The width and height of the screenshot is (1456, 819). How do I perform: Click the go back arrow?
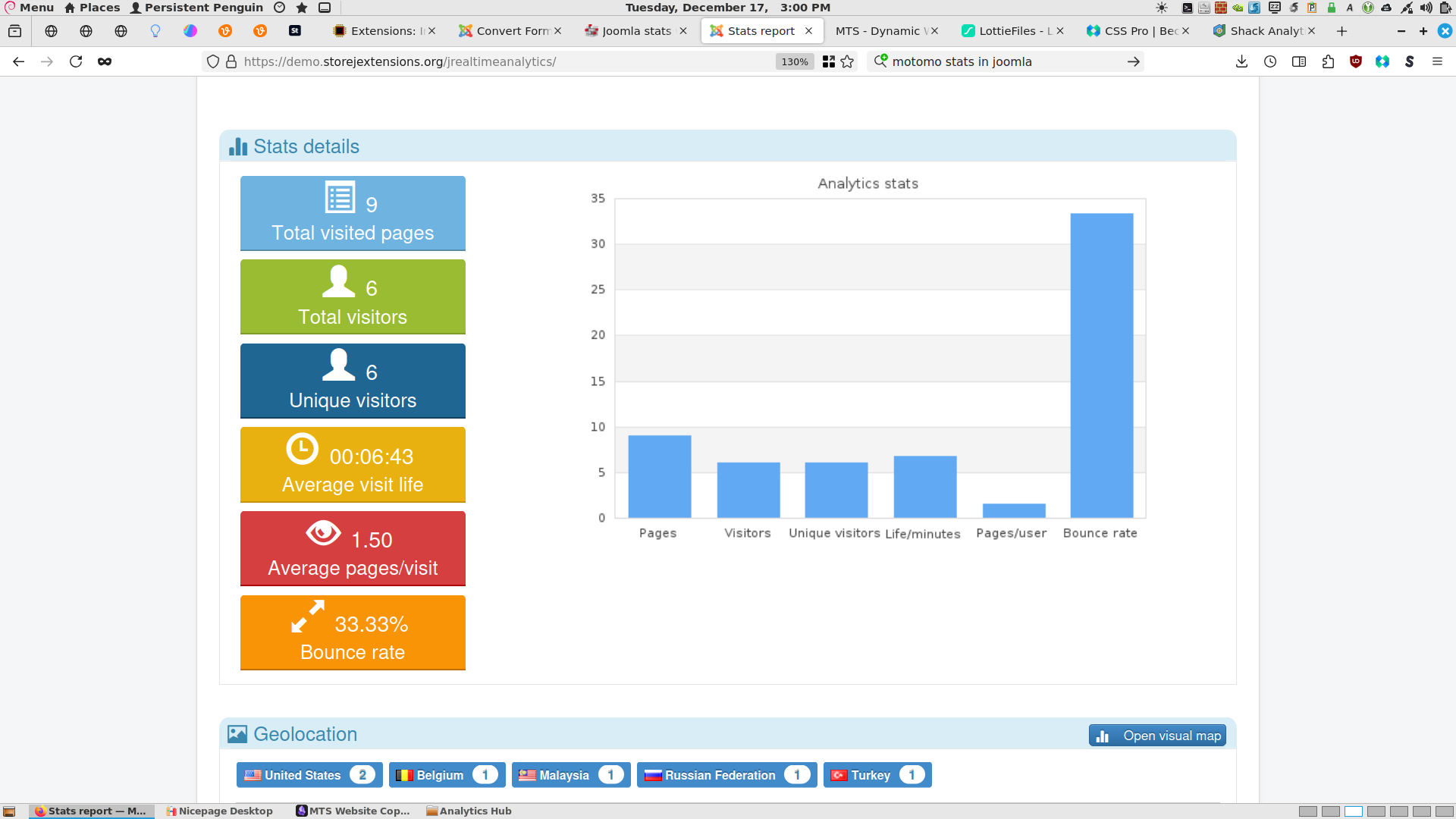[19, 61]
